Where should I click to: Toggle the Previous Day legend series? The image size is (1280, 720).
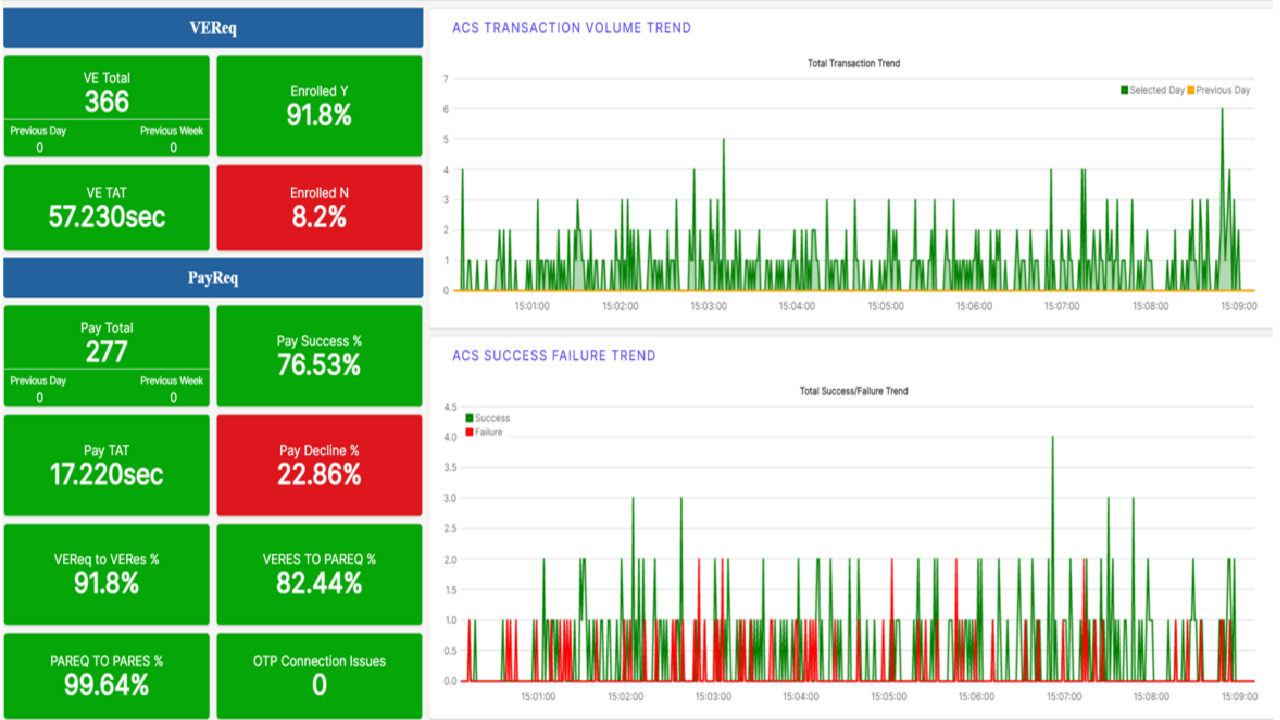[x=1222, y=90]
